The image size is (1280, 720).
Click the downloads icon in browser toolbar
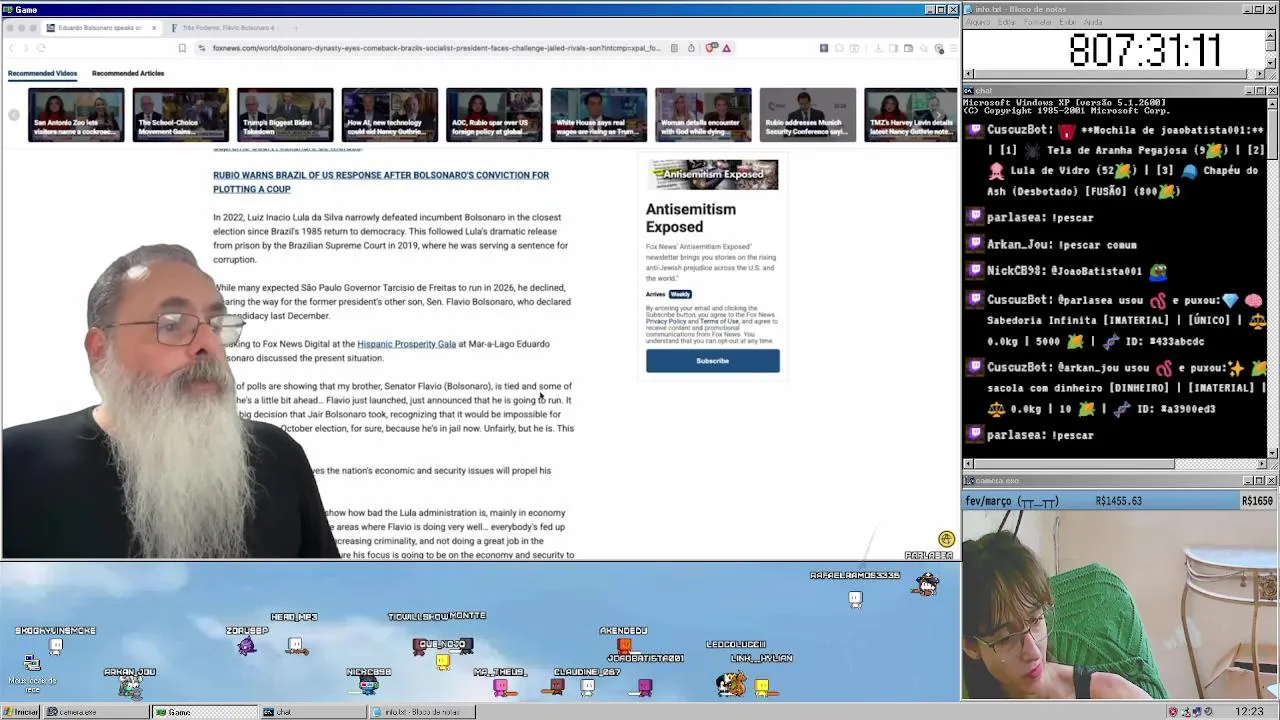point(878,48)
